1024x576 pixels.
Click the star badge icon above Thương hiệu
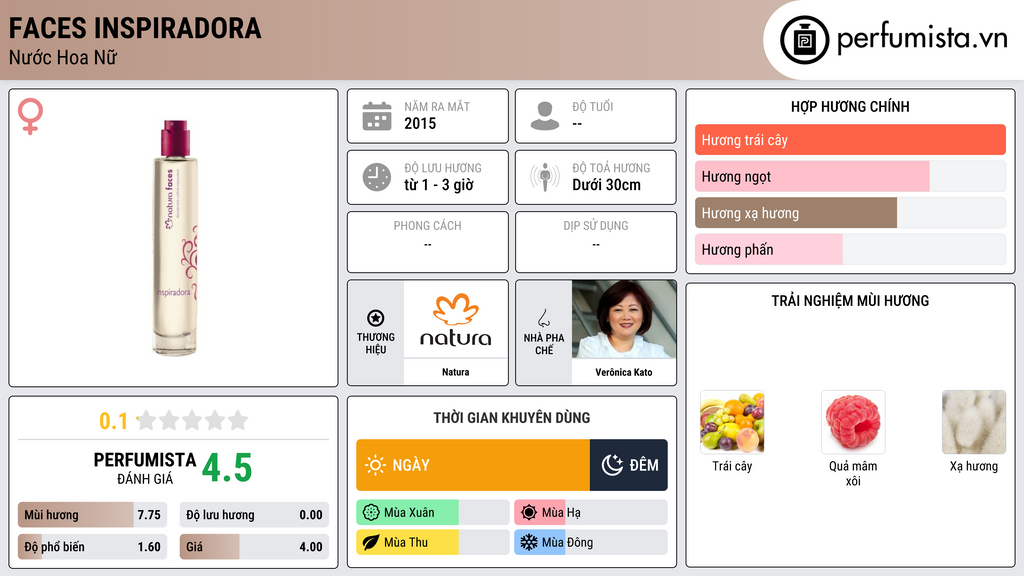[x=376, y=318]
